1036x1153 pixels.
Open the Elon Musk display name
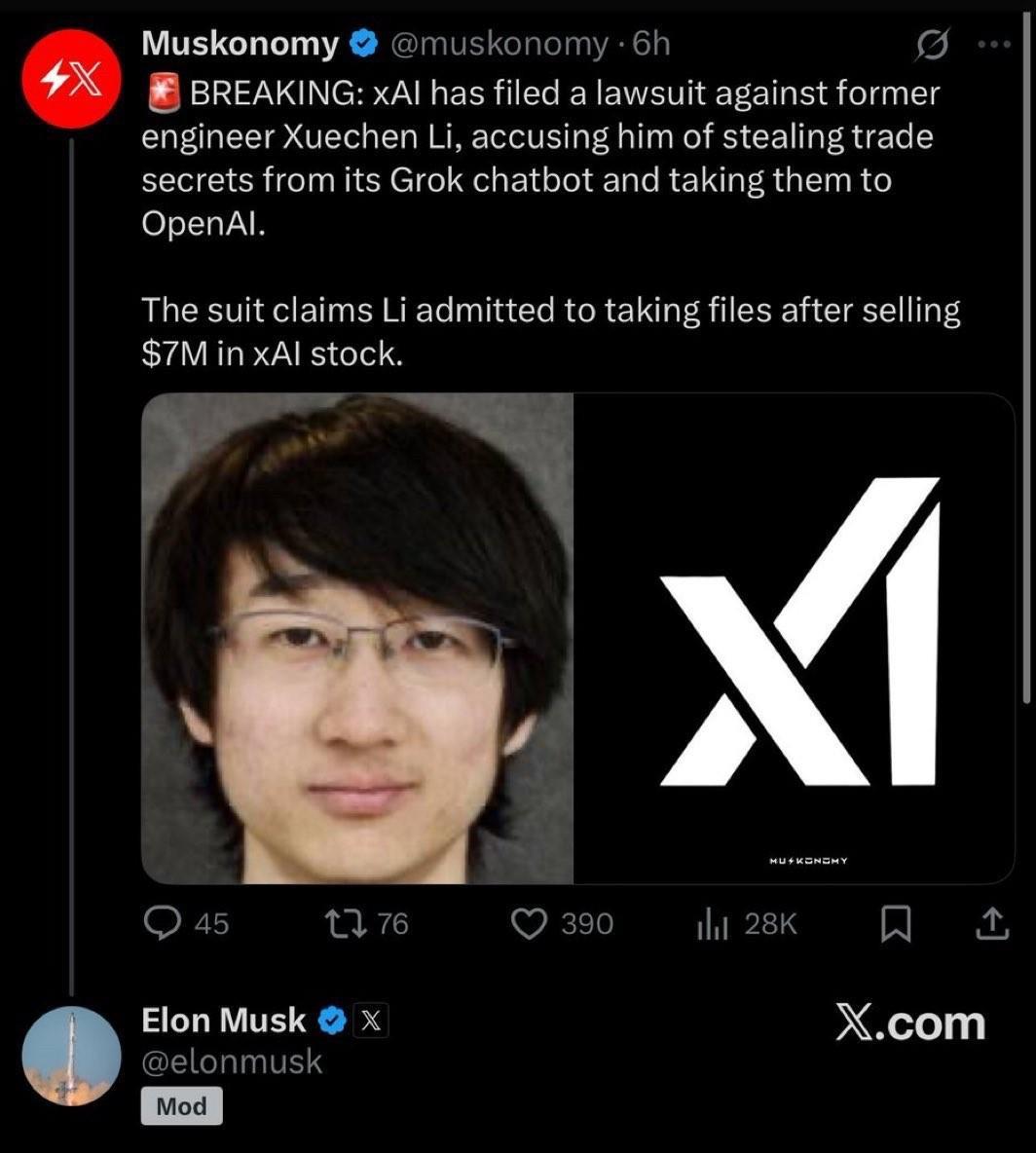pos(224,1021)
